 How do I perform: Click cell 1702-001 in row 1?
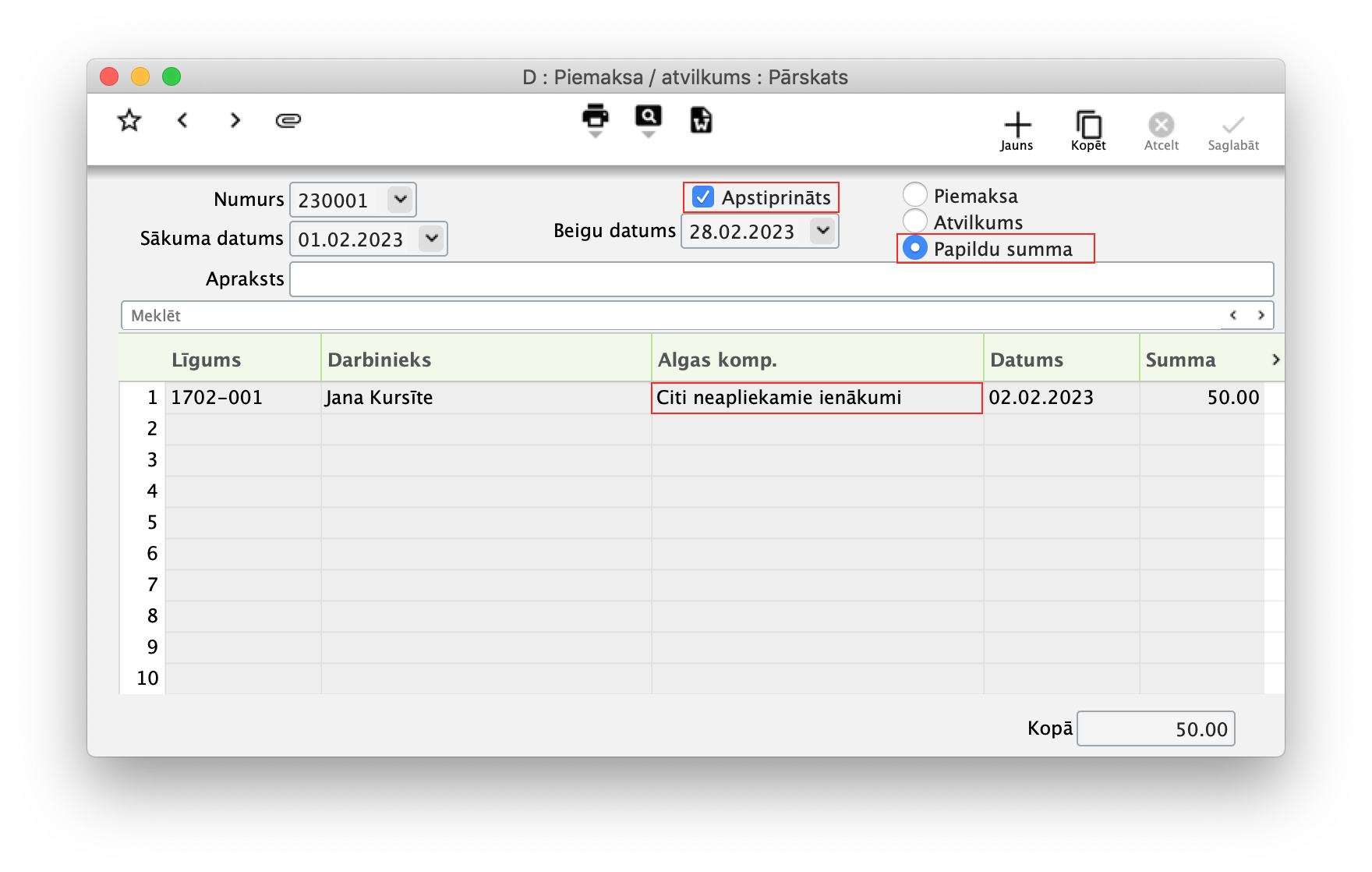point(243,398)
